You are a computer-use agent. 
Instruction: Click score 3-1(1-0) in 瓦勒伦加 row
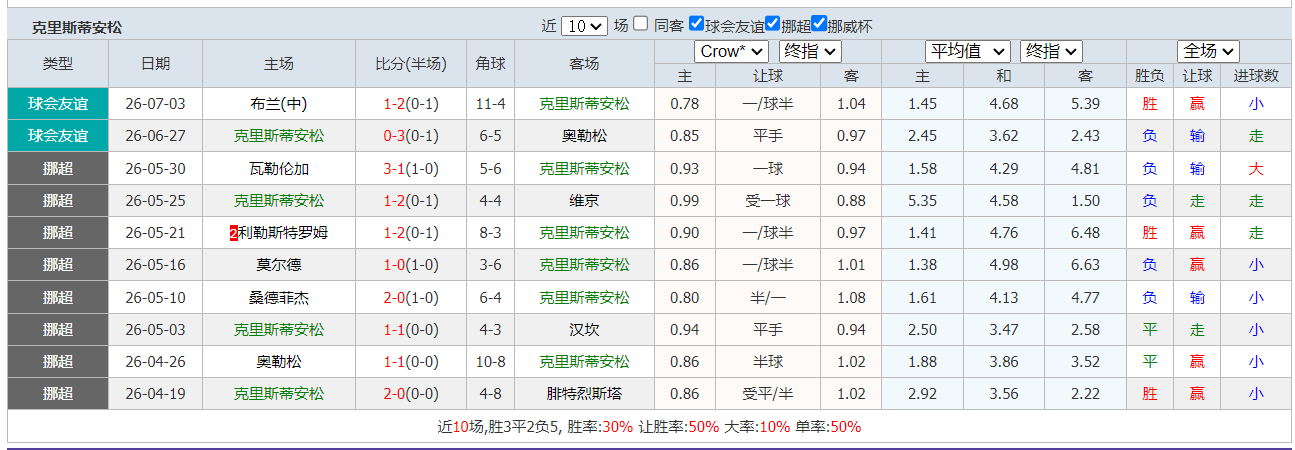(411, 168)
